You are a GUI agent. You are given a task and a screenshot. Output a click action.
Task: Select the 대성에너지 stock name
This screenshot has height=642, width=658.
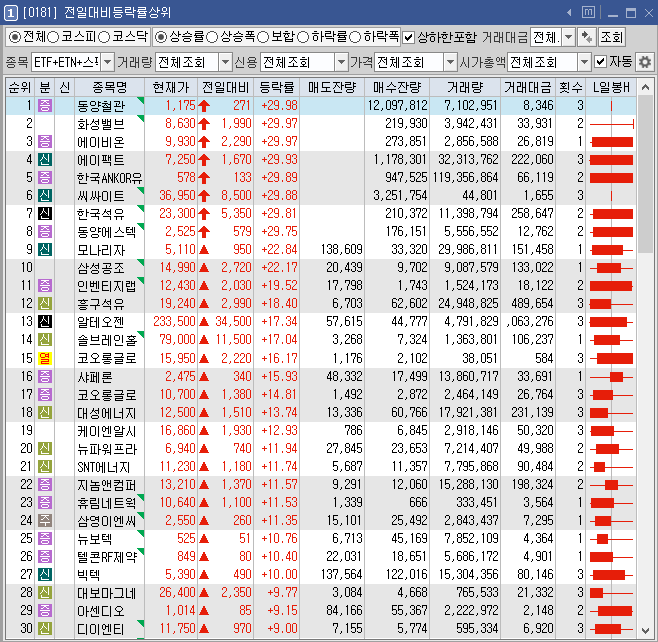click(x=107, y=413)
